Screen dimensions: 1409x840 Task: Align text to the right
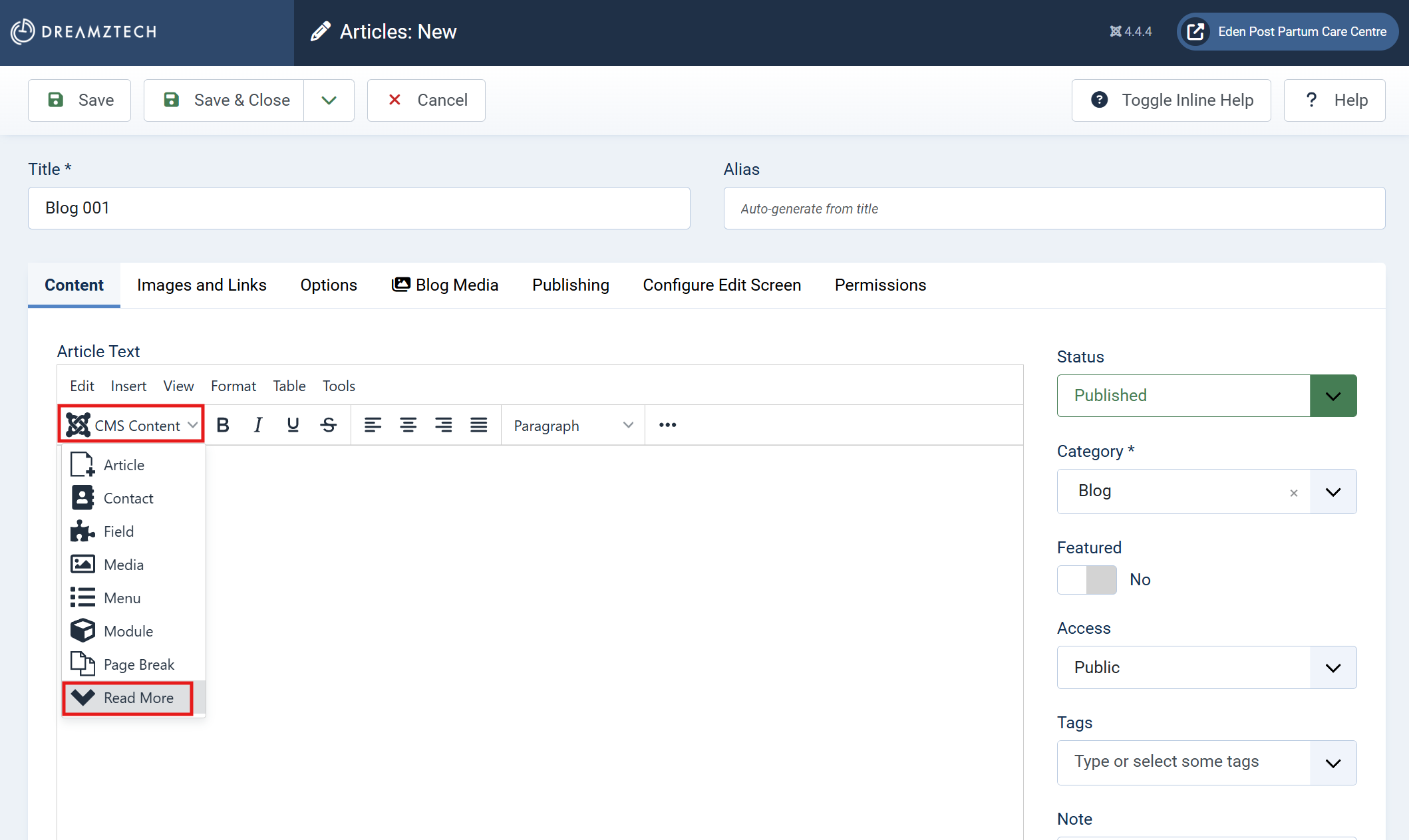click(x=443, y=425)
